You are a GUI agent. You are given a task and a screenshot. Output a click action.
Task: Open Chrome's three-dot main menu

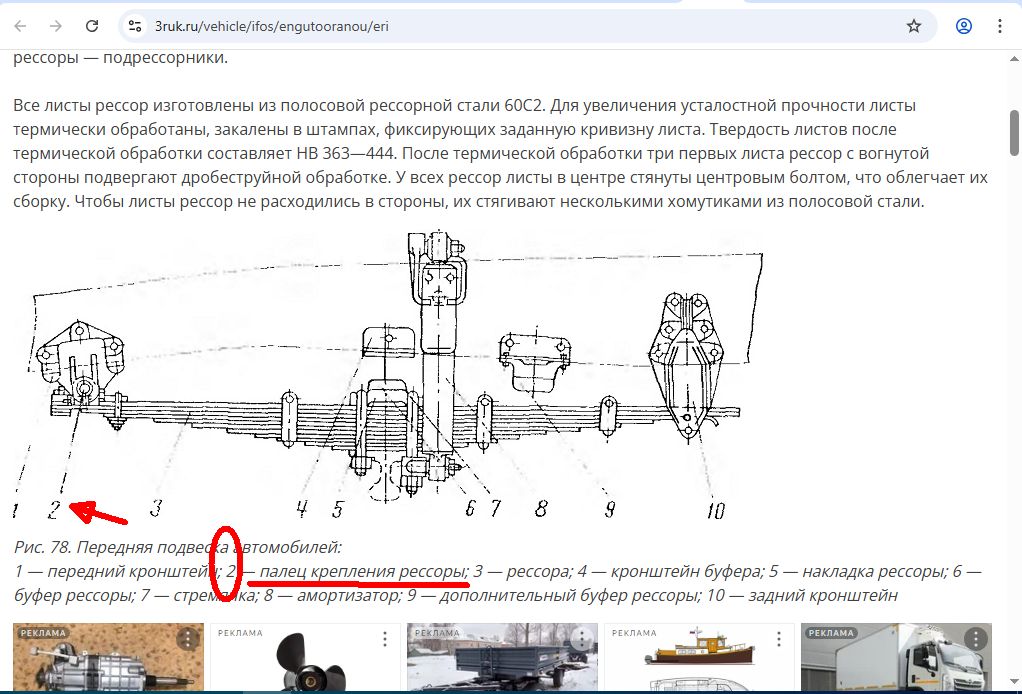coord(1000,26)
